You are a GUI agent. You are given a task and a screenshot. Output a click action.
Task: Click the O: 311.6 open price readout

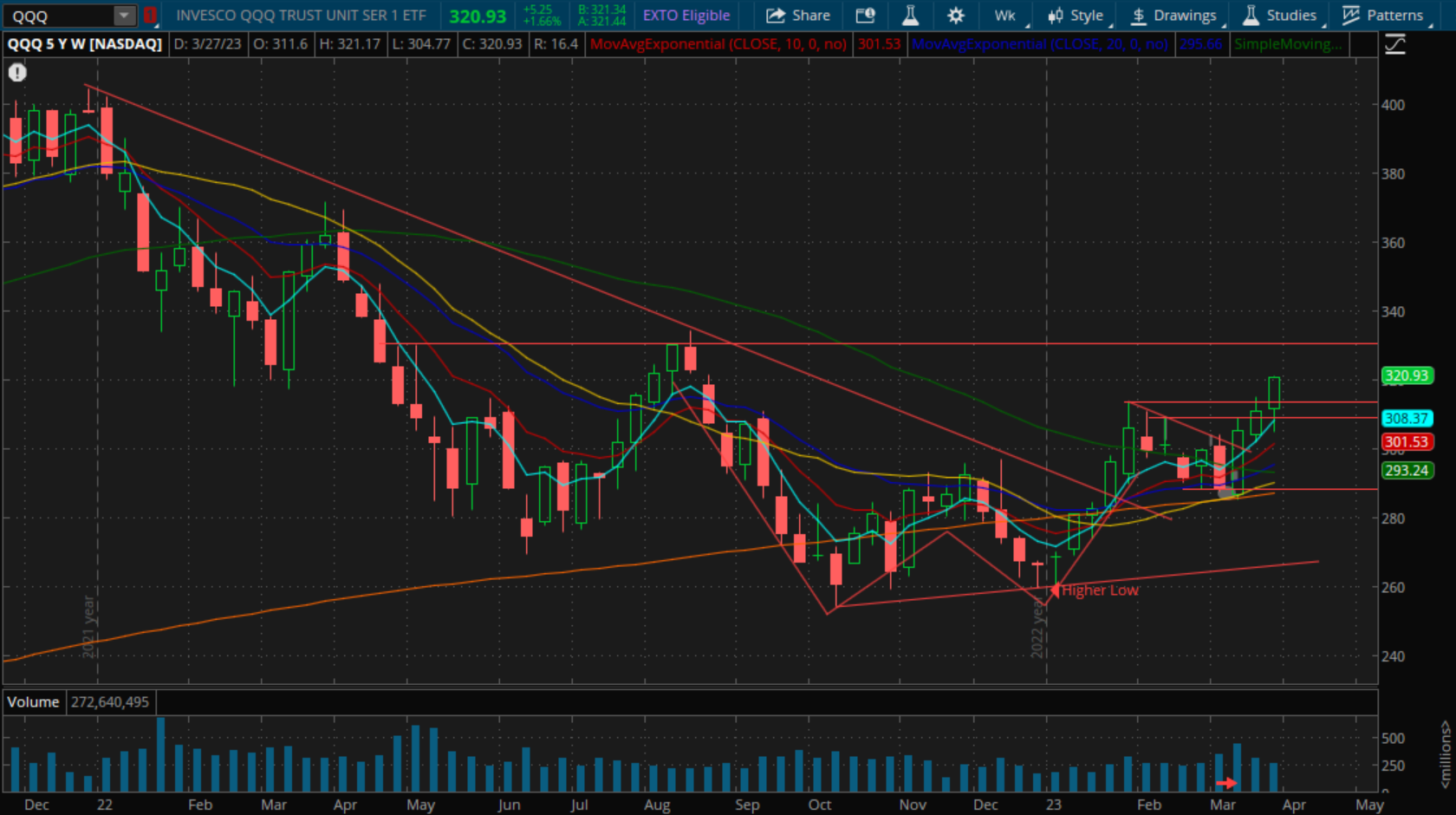click(281, 44)
